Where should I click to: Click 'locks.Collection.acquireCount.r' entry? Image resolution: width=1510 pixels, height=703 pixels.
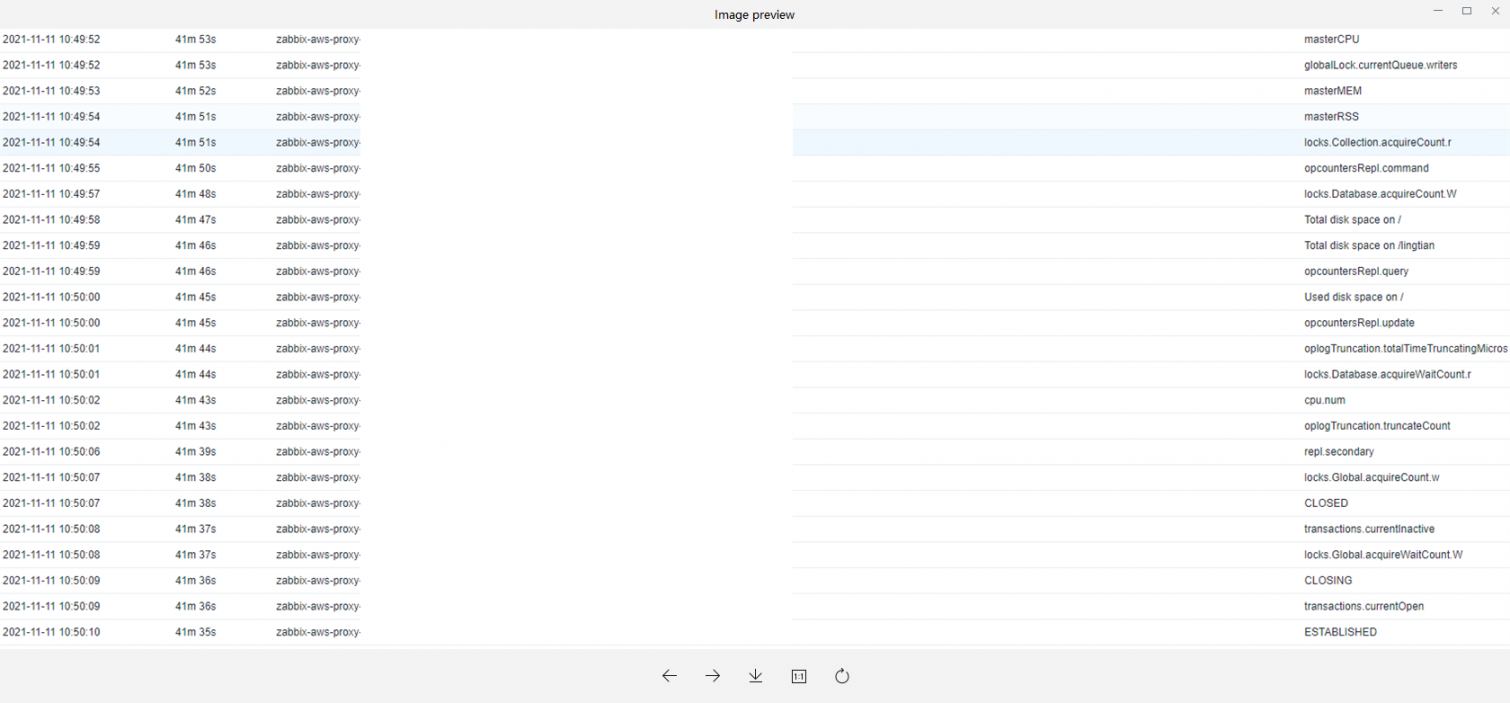coord(1377,143)
